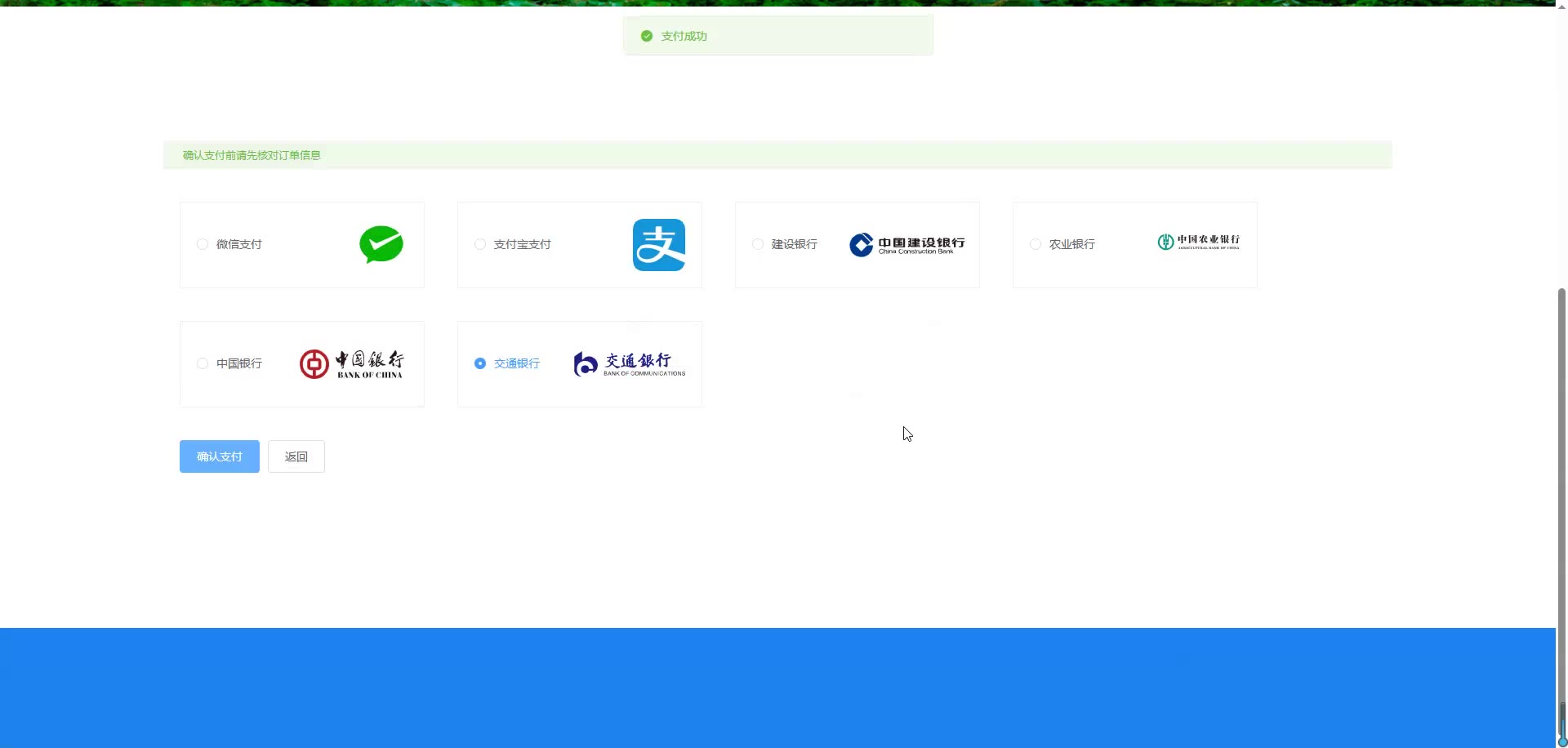Click the green success check icon

(x=647, y=36)
